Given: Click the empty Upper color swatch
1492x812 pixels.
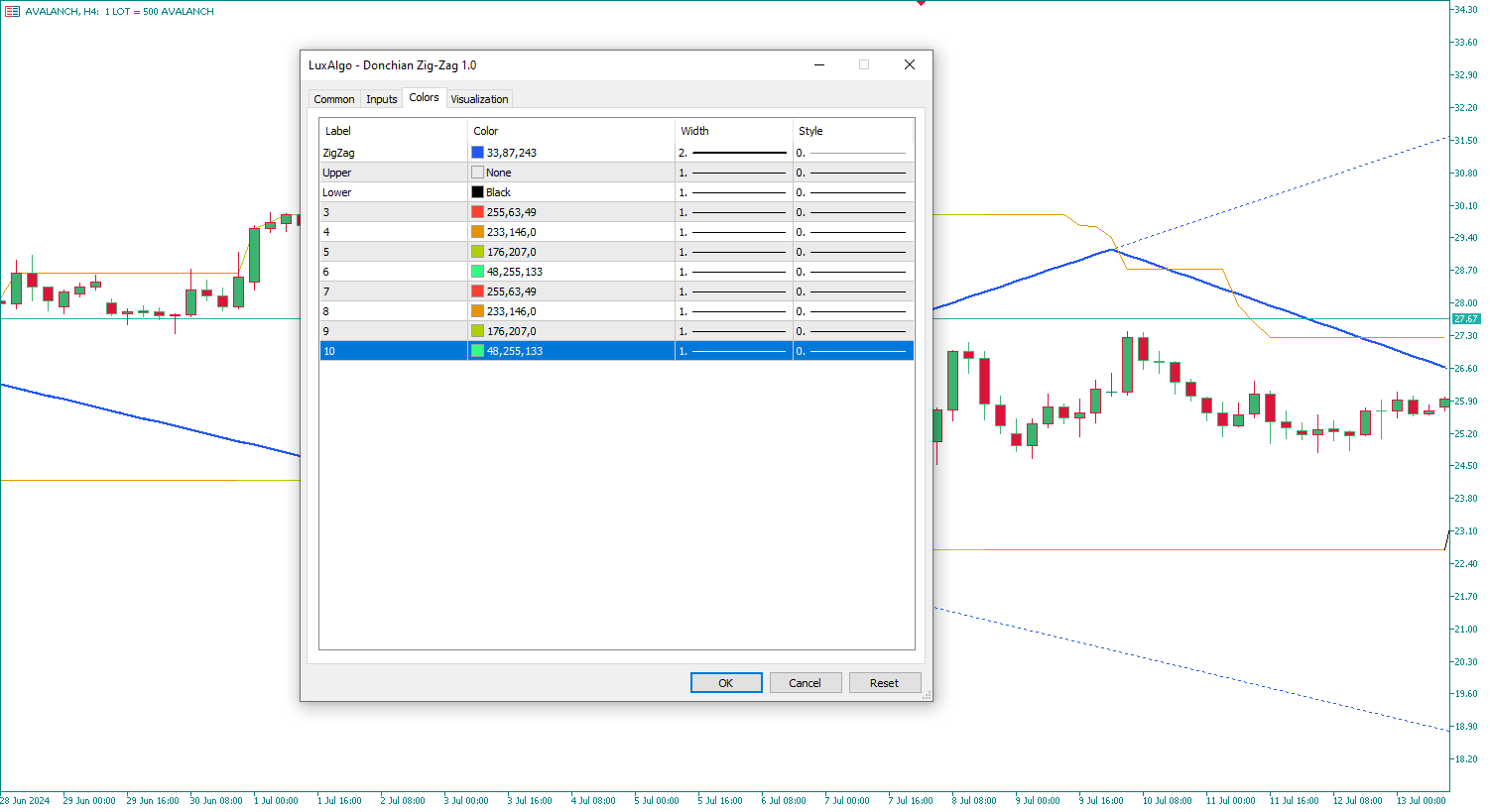Looking at the screenshot, I should (x=477, y=173).
